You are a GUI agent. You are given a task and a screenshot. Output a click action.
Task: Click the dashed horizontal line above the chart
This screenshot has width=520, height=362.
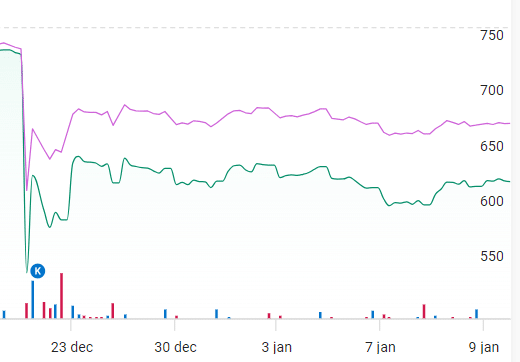point(254,27)
